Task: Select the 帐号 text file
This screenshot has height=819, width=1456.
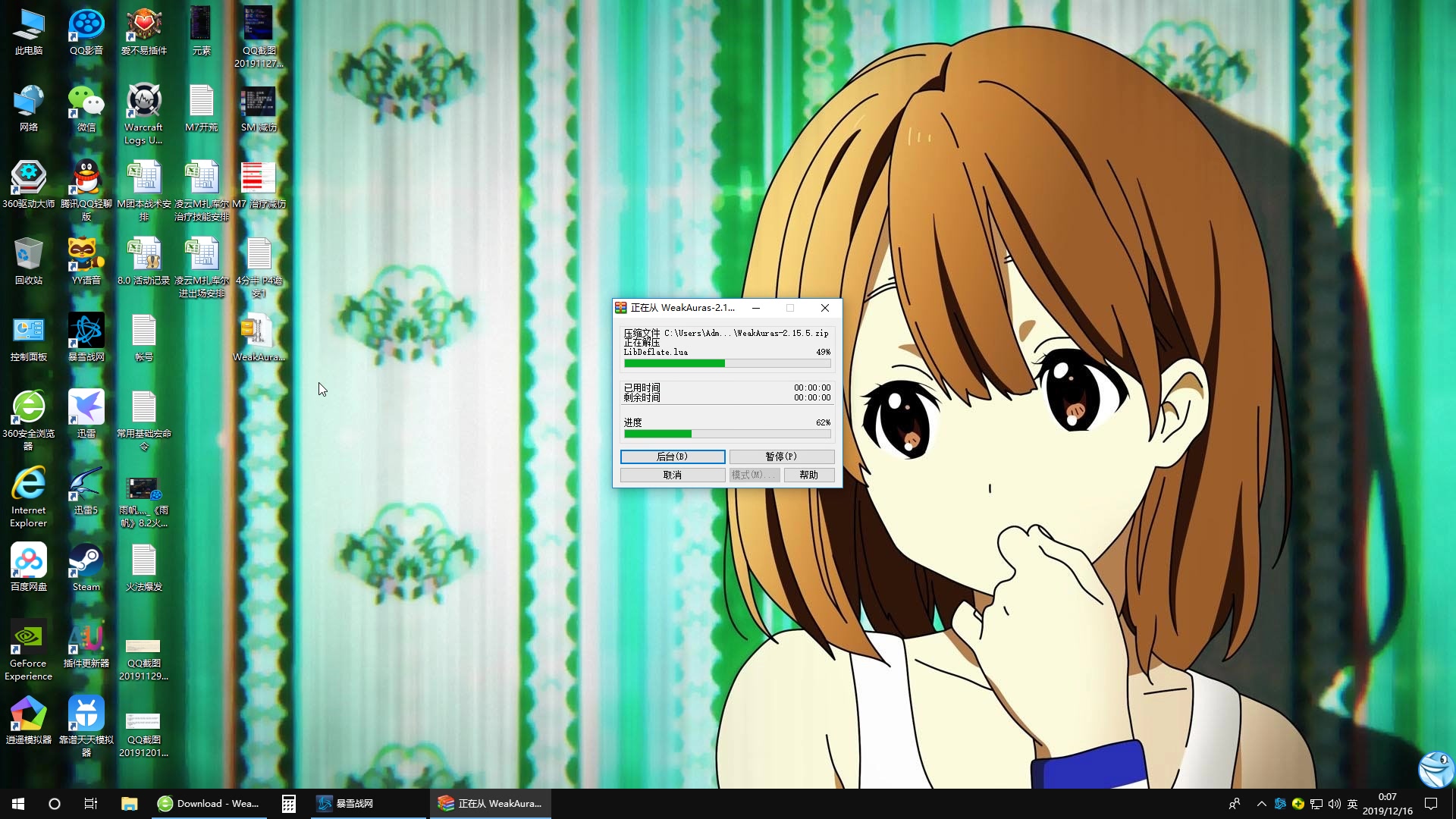Action: (x=144, y=338)
